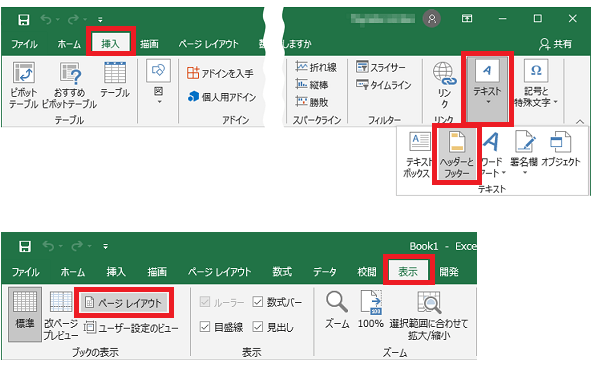Select the highlighted 挿入 tab

click(110, 44)
